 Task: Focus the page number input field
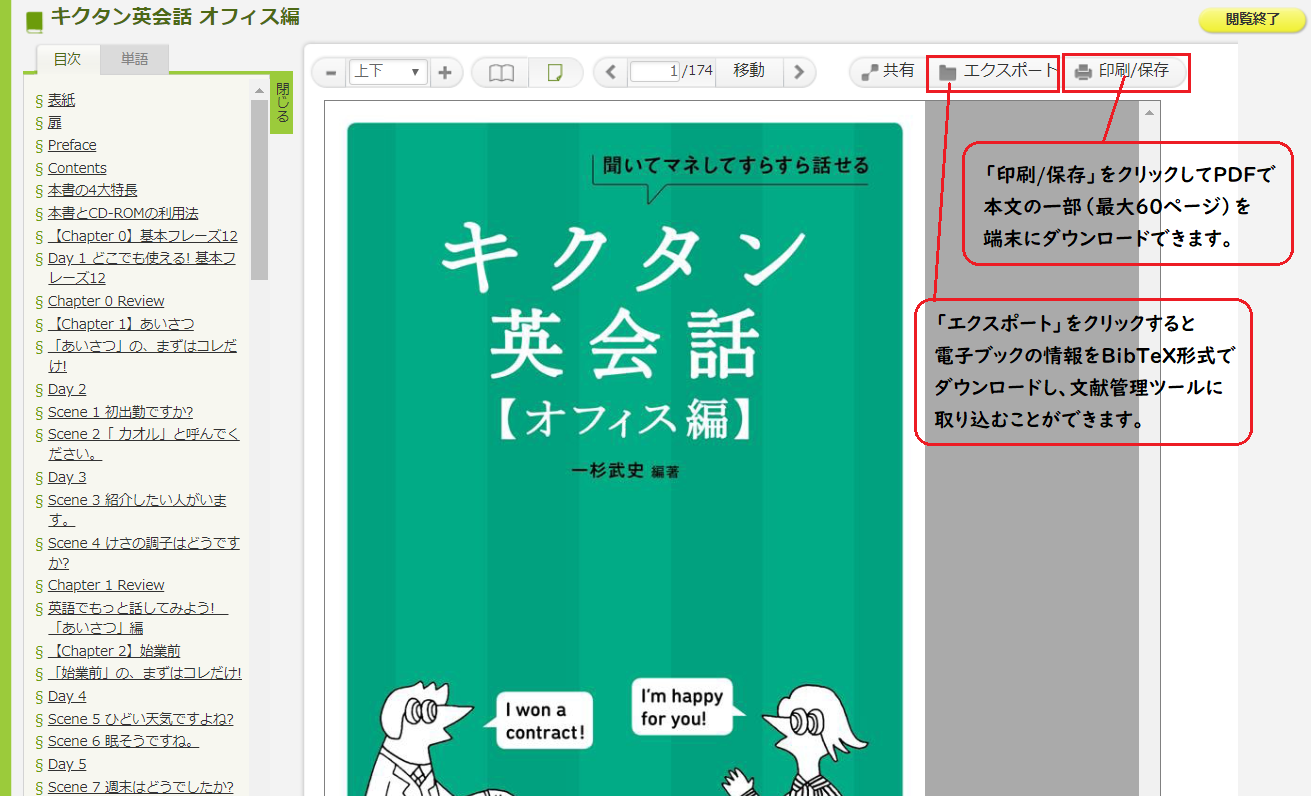click(x=656, y=72)
